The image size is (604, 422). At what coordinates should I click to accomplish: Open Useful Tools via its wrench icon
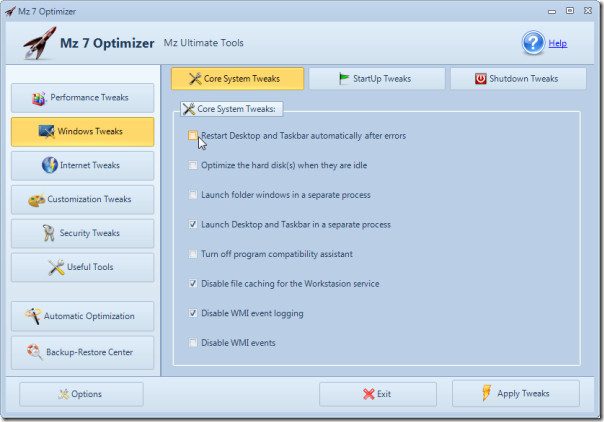pos(56,267)
